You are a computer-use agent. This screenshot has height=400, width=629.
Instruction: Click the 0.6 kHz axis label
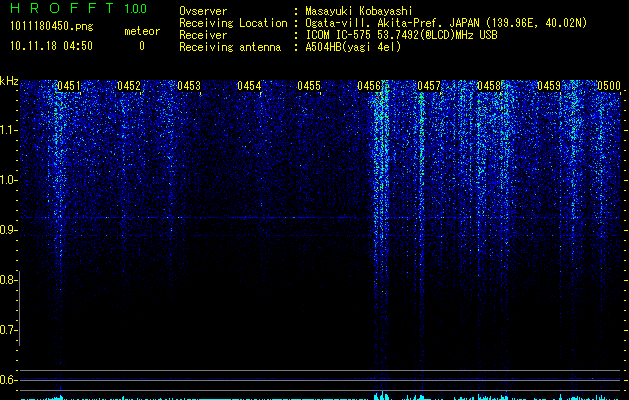pos(8,380)
